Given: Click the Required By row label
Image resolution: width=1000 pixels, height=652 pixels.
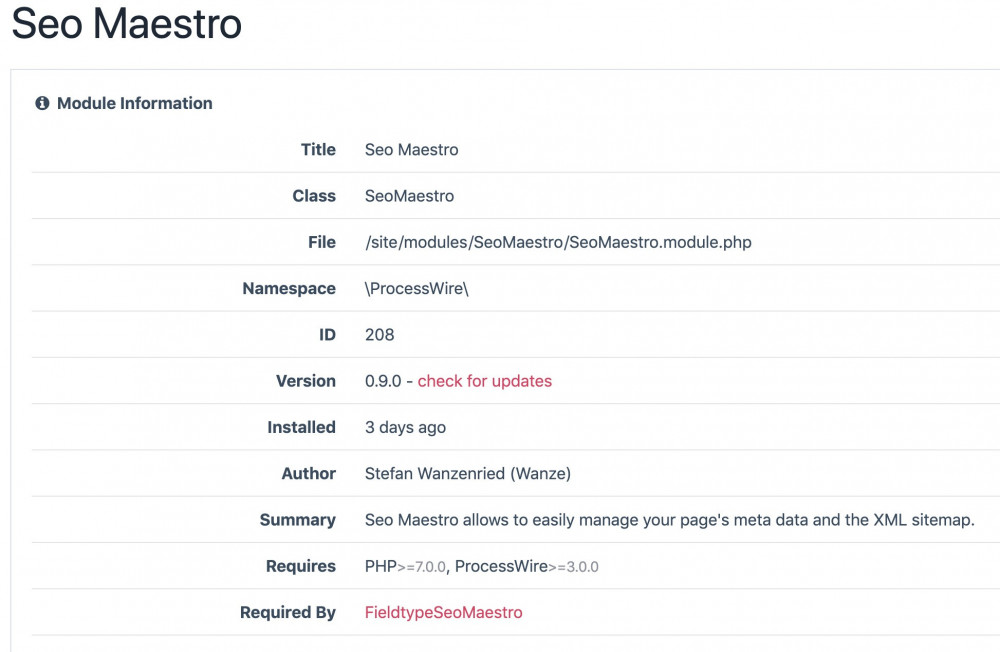Looking at the screenshot, I should [x=287, y=612].
